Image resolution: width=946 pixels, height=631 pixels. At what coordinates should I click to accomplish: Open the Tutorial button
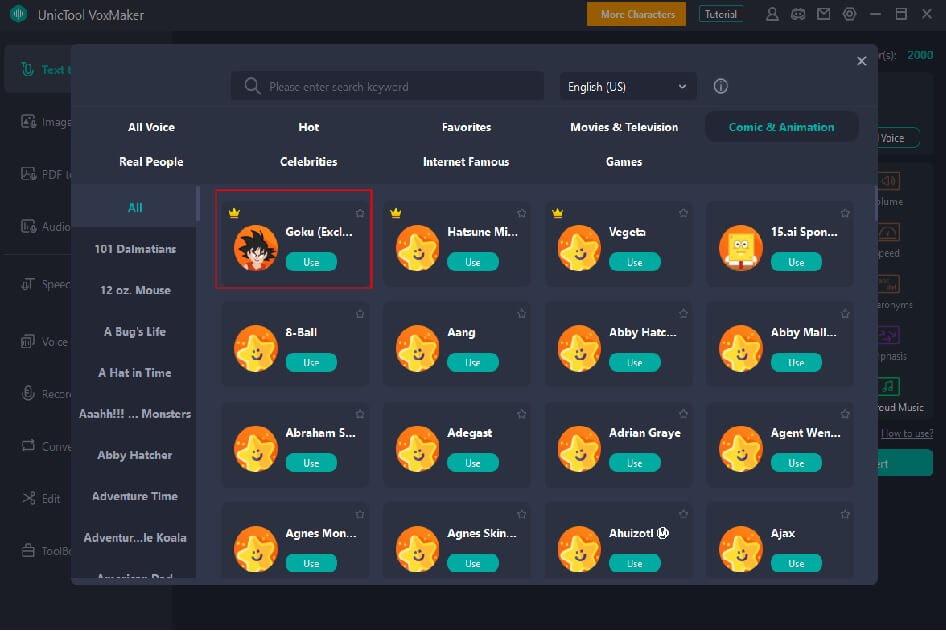click(x=721, y=14)
